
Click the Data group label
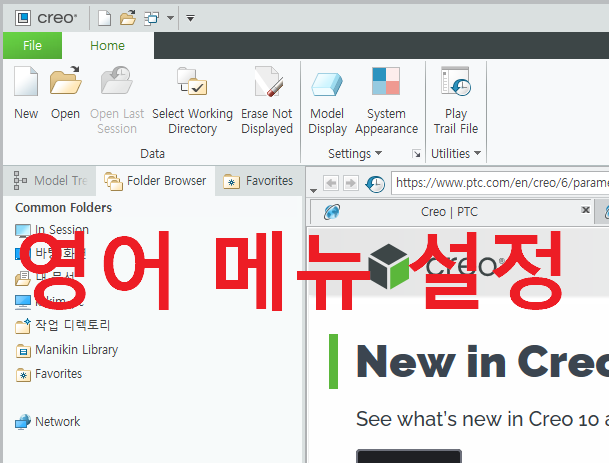(152, 154)
